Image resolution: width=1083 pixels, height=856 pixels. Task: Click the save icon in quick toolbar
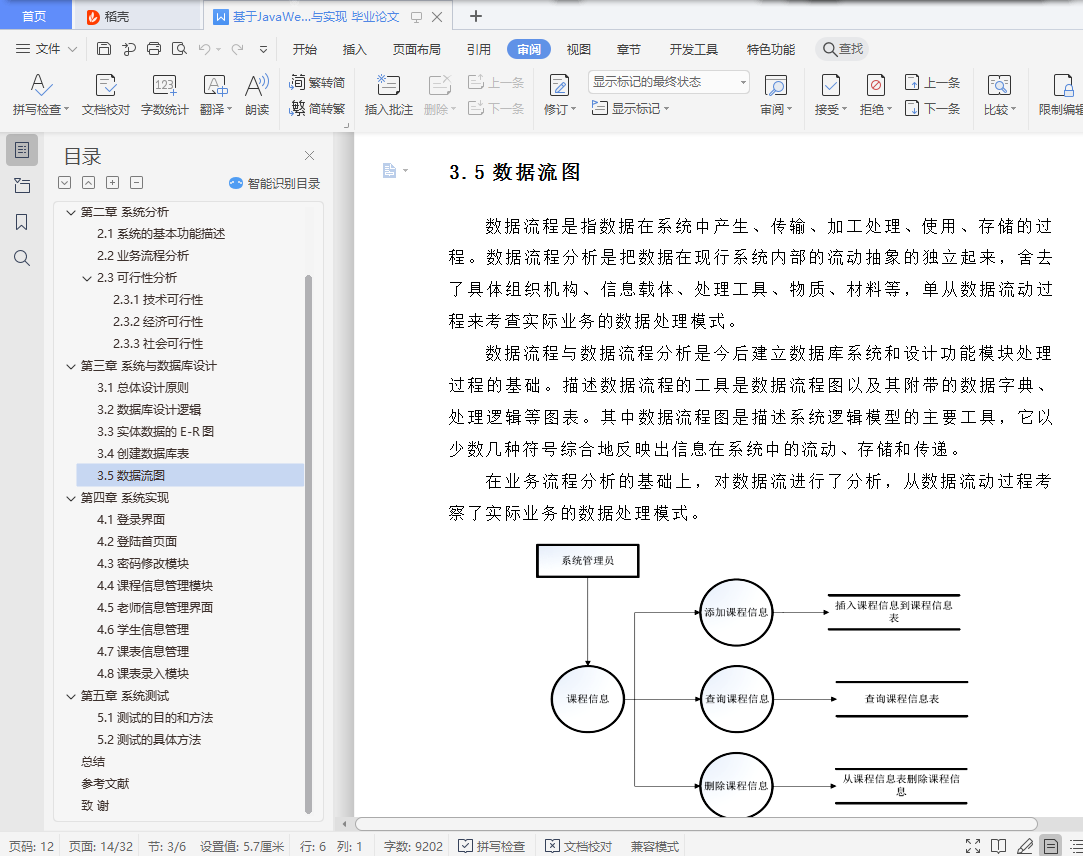tap(104, 49)
